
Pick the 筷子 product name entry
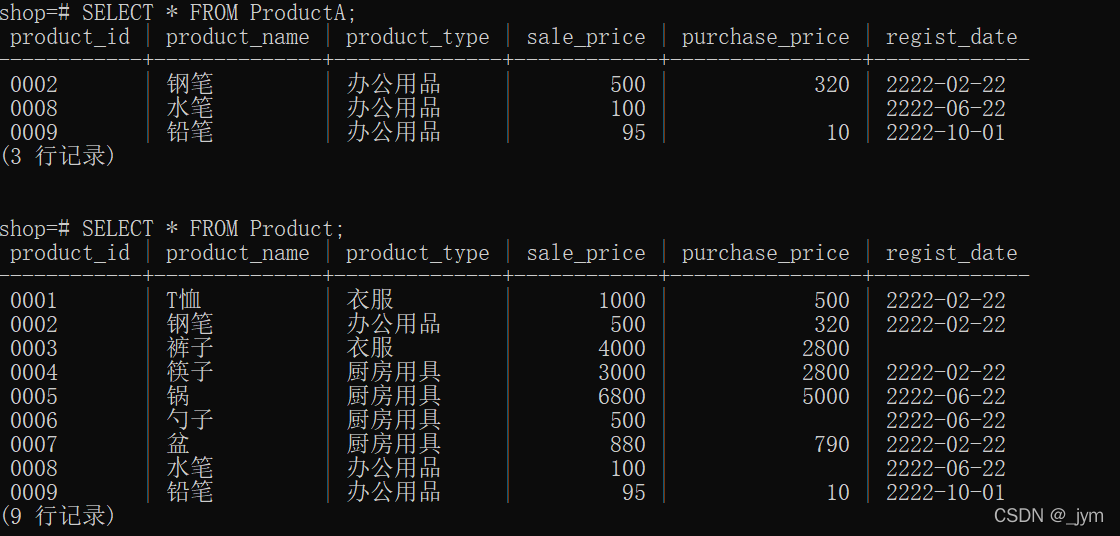pyautogui.click(x=189, y=372)
